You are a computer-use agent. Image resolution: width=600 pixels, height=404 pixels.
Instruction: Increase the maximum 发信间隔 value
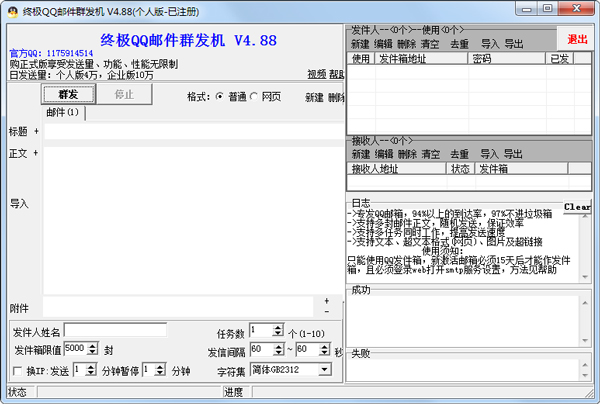pos(324,346)
